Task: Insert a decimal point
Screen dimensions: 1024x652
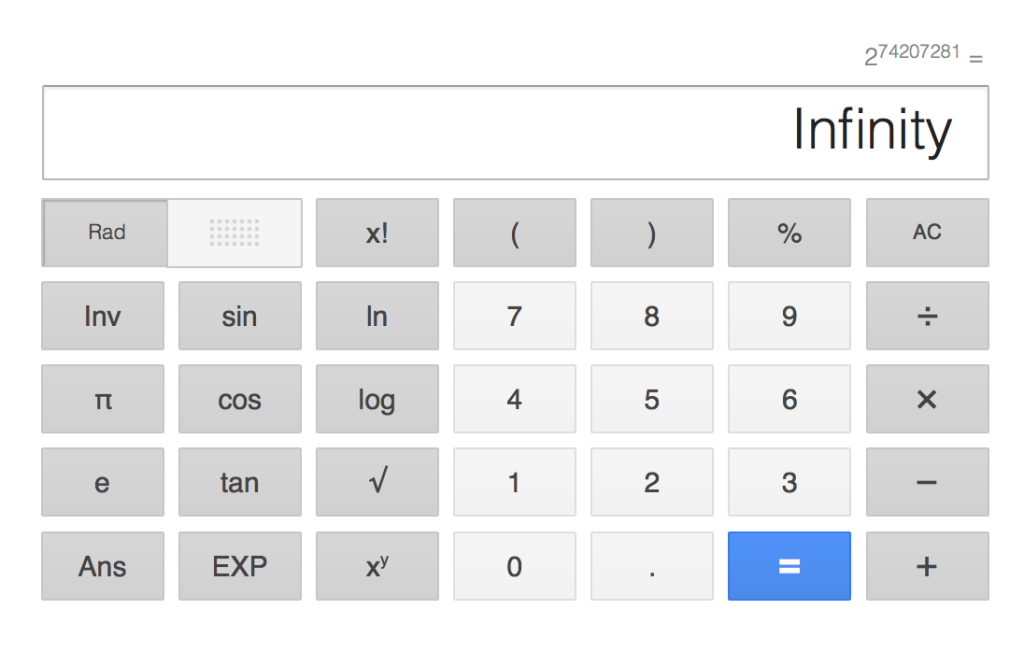Action: click(x=652, y=566)
